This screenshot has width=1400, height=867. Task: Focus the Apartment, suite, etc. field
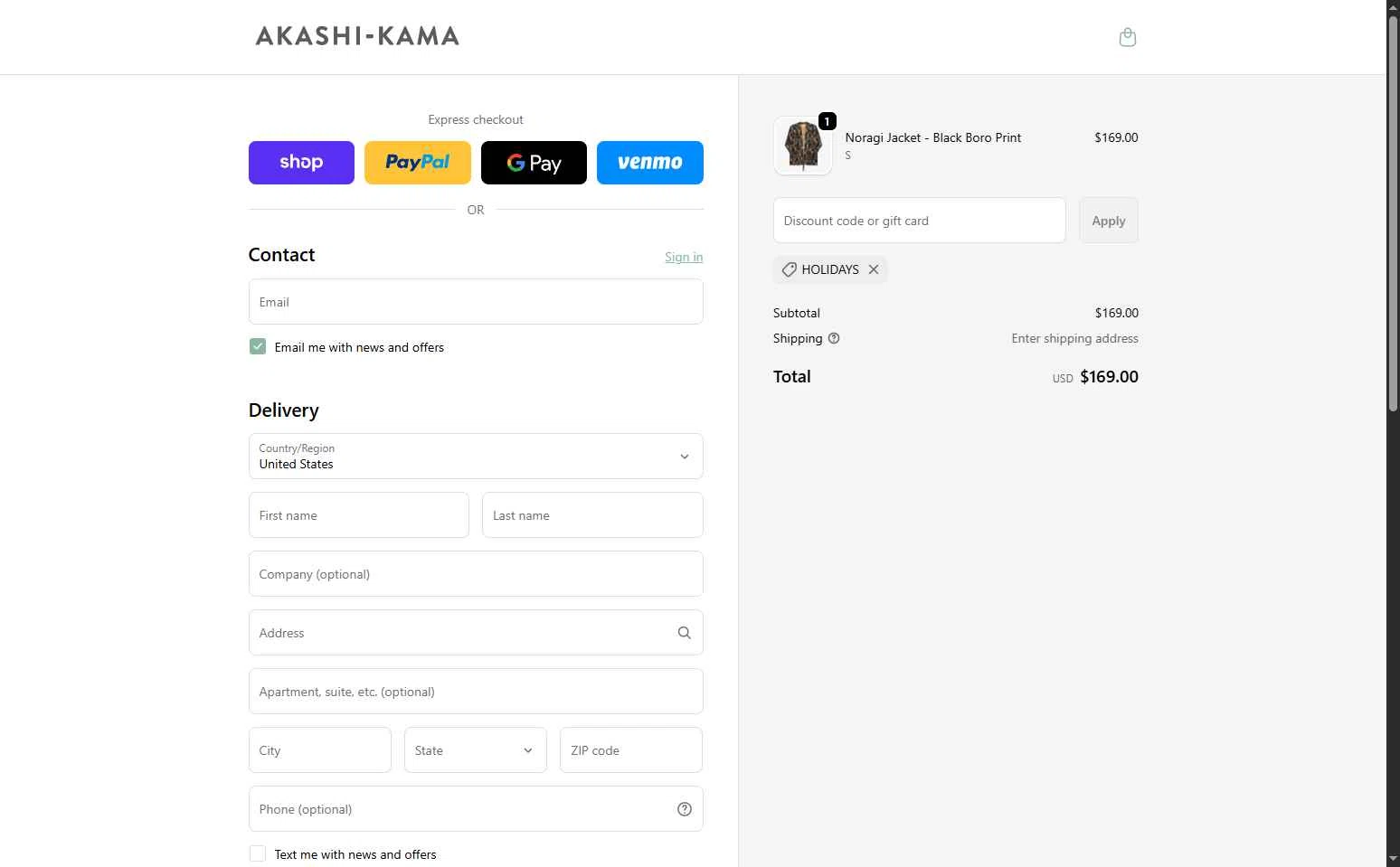point(476,692)
